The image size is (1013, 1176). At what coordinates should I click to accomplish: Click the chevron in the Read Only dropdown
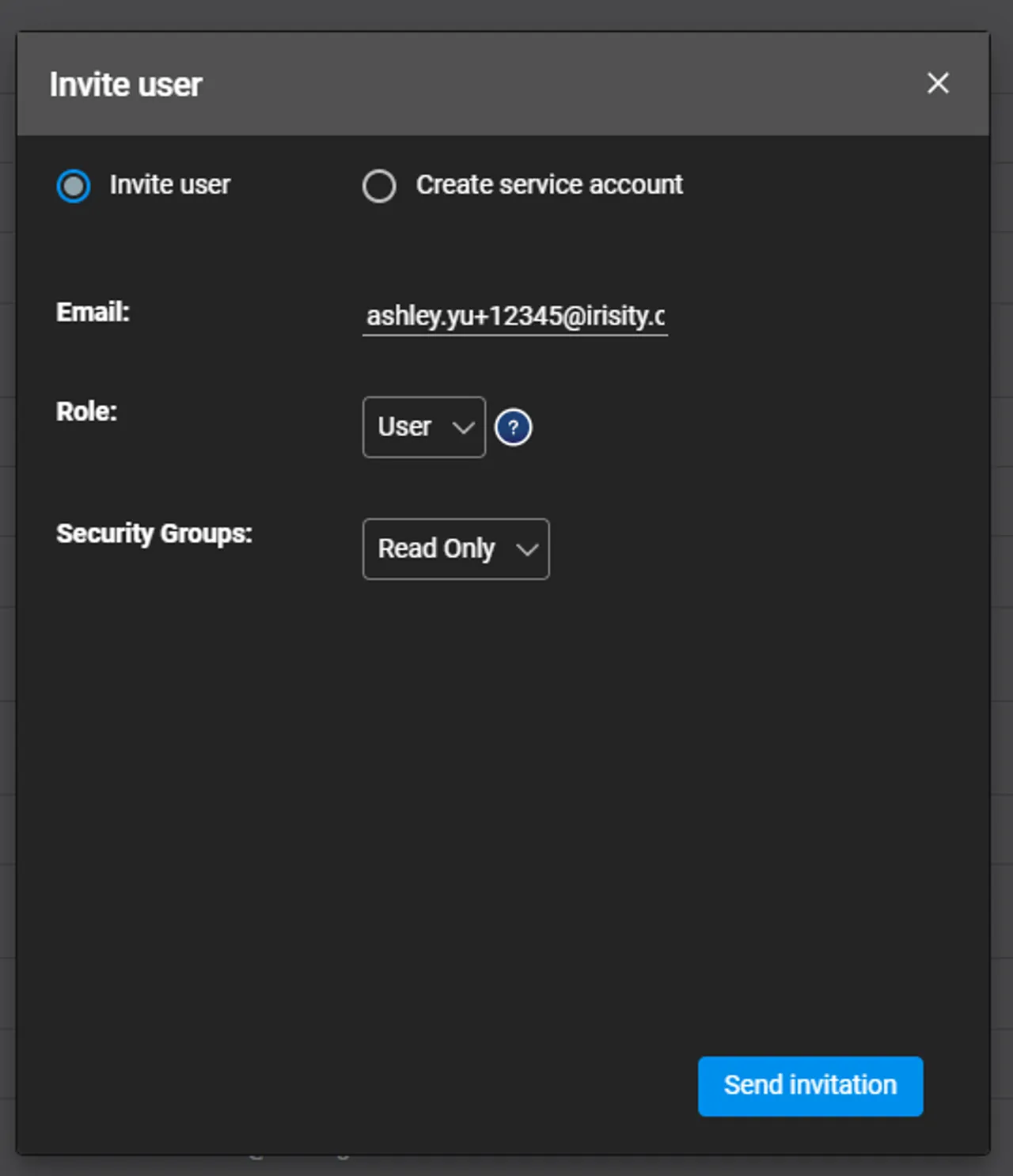coord(527,550)
